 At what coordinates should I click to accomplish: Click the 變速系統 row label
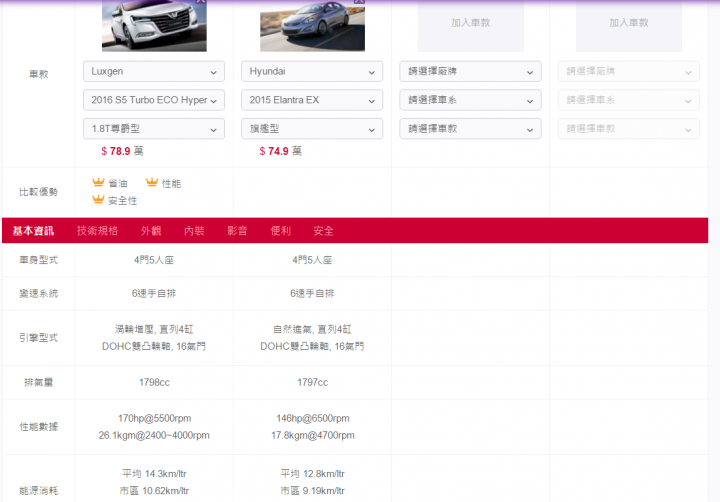tap(39, 293)
